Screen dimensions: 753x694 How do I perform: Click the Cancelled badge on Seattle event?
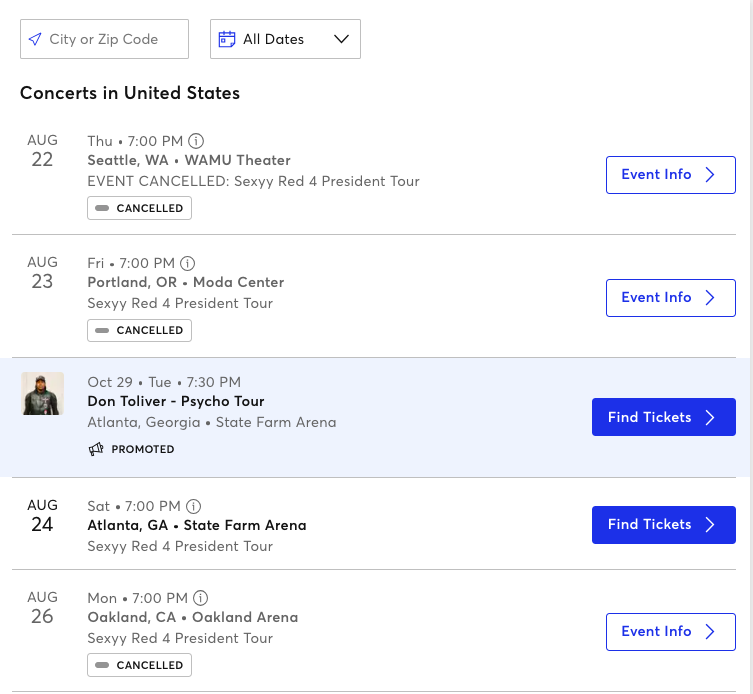point(139,208)
